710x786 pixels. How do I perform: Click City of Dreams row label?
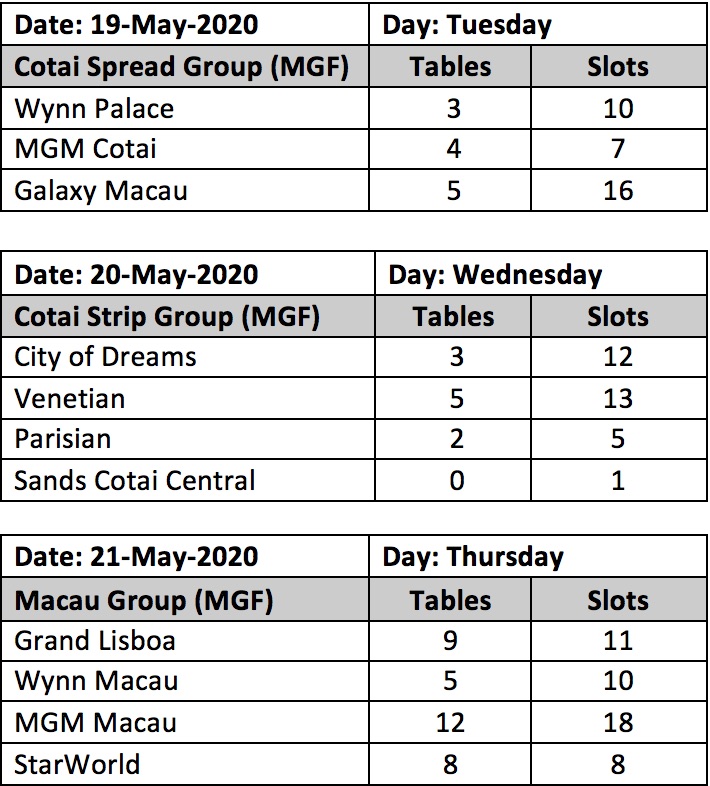pos(188,357)
